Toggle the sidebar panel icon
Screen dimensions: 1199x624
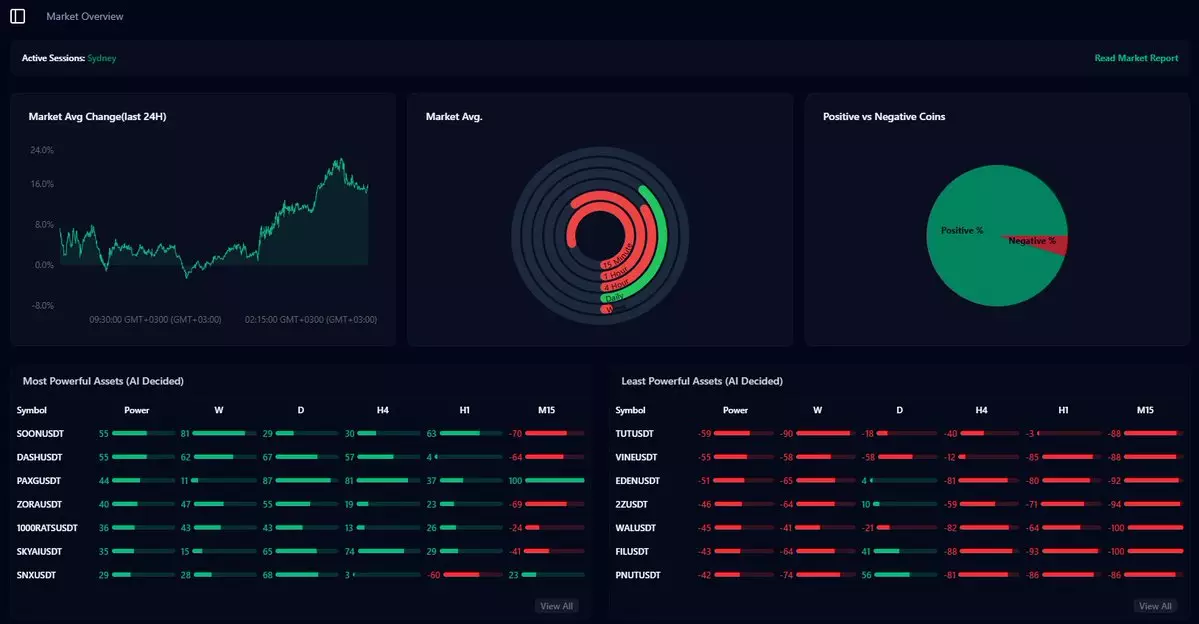(17, 16)
